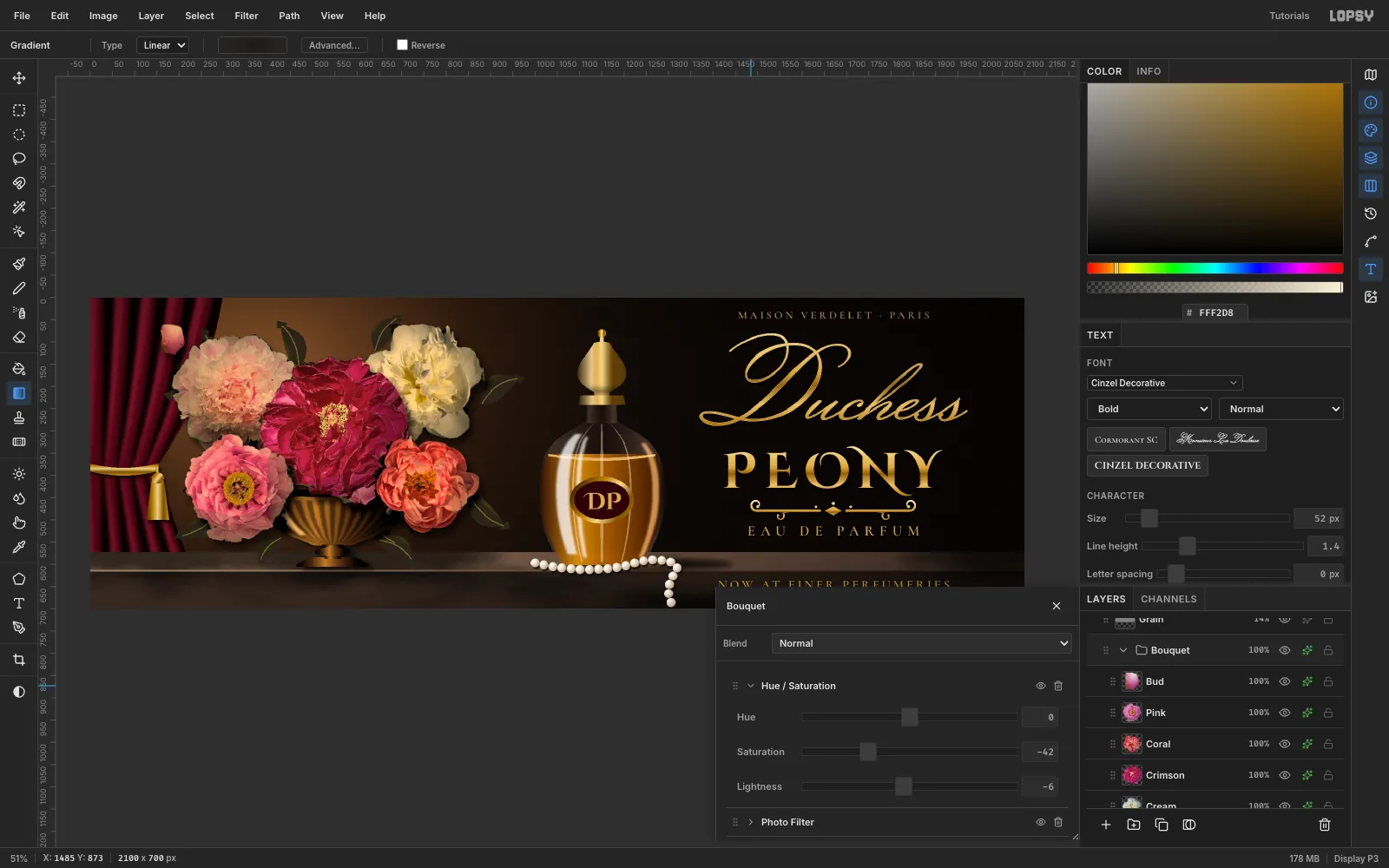Image resolution: width=1389 pixels, height=868 pixels.
Task: Select the Eyedropper tool
Action: pyautogui.click(x=19, y=547)
